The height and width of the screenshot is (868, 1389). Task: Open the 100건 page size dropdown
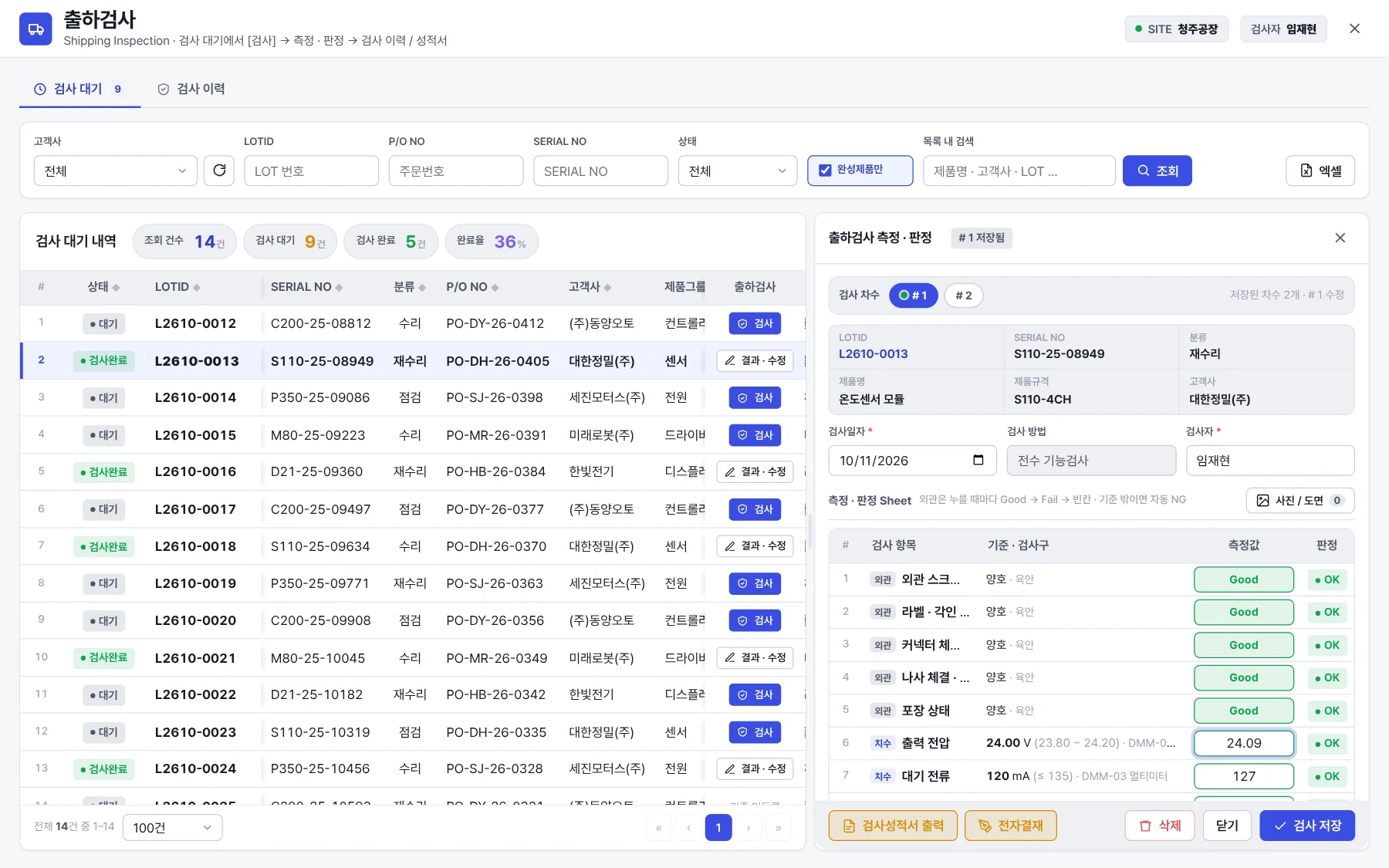point(172,828)
